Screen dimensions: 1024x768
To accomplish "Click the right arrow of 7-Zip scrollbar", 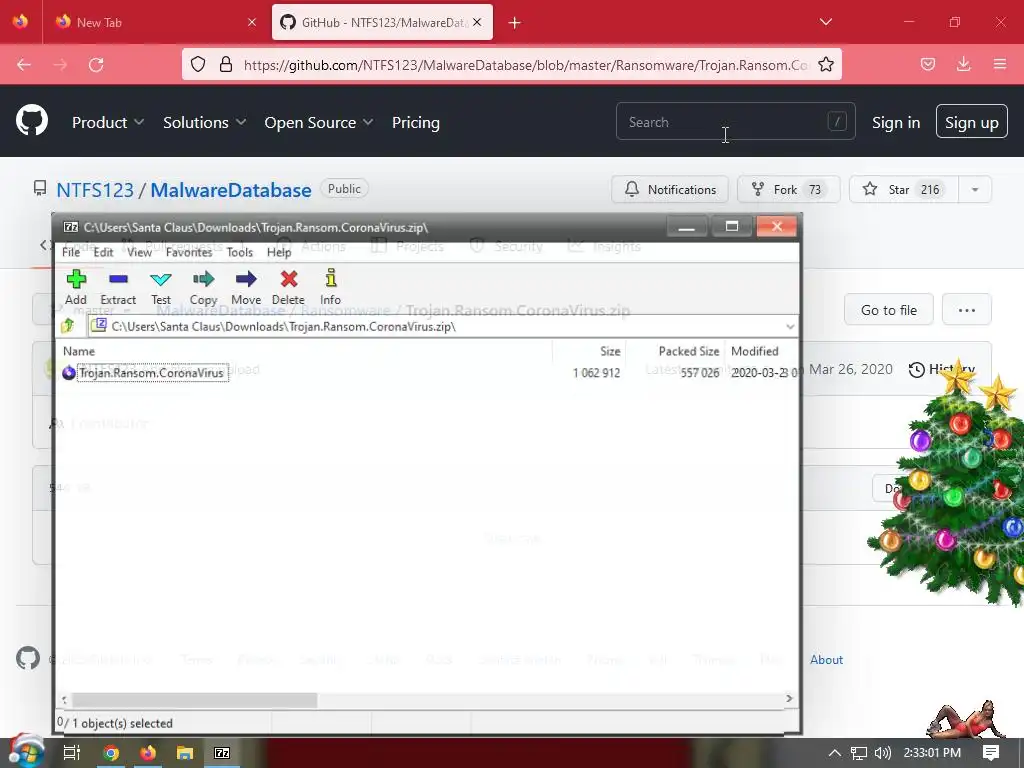I will coord(789,699).
